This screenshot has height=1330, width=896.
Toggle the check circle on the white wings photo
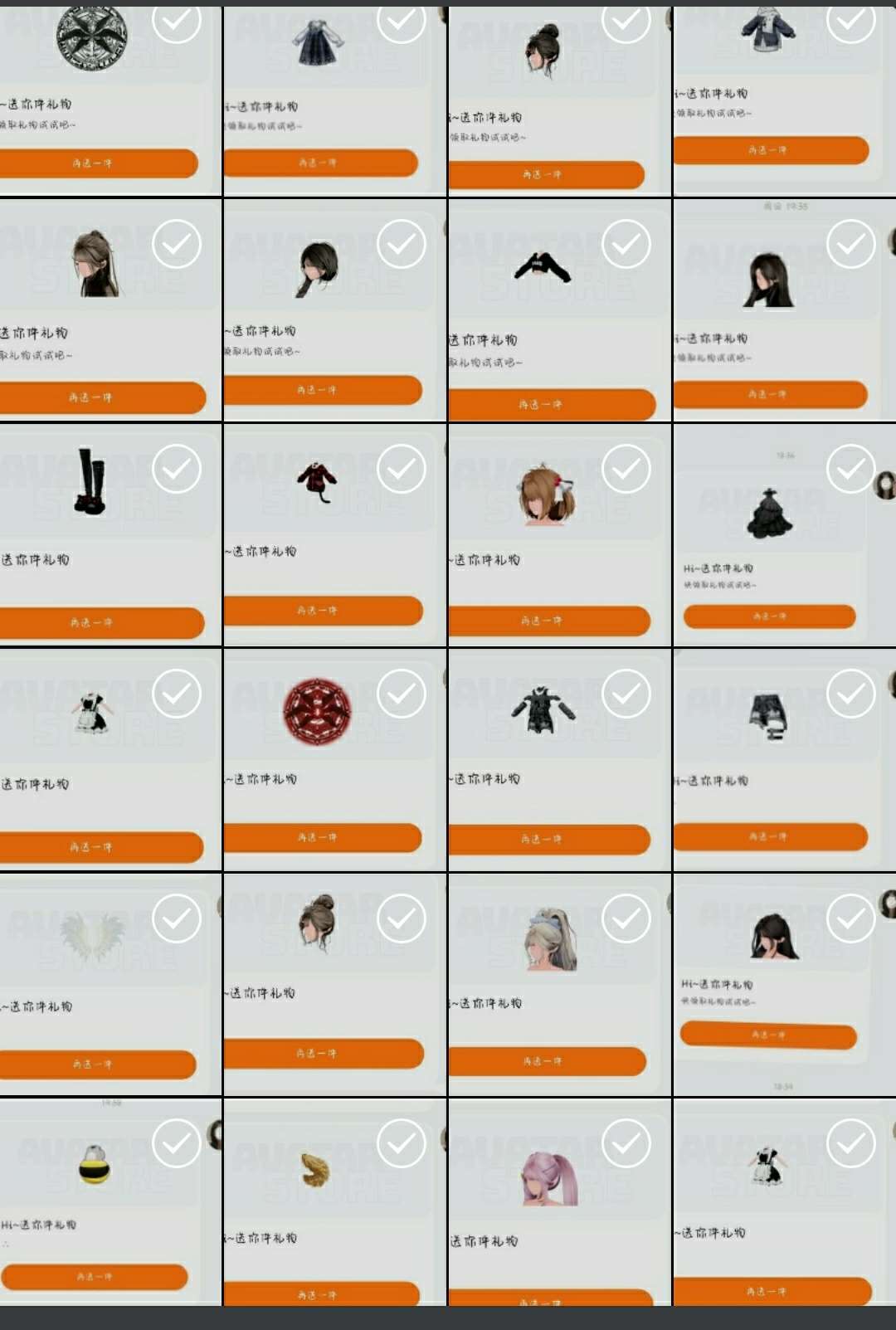177,918
